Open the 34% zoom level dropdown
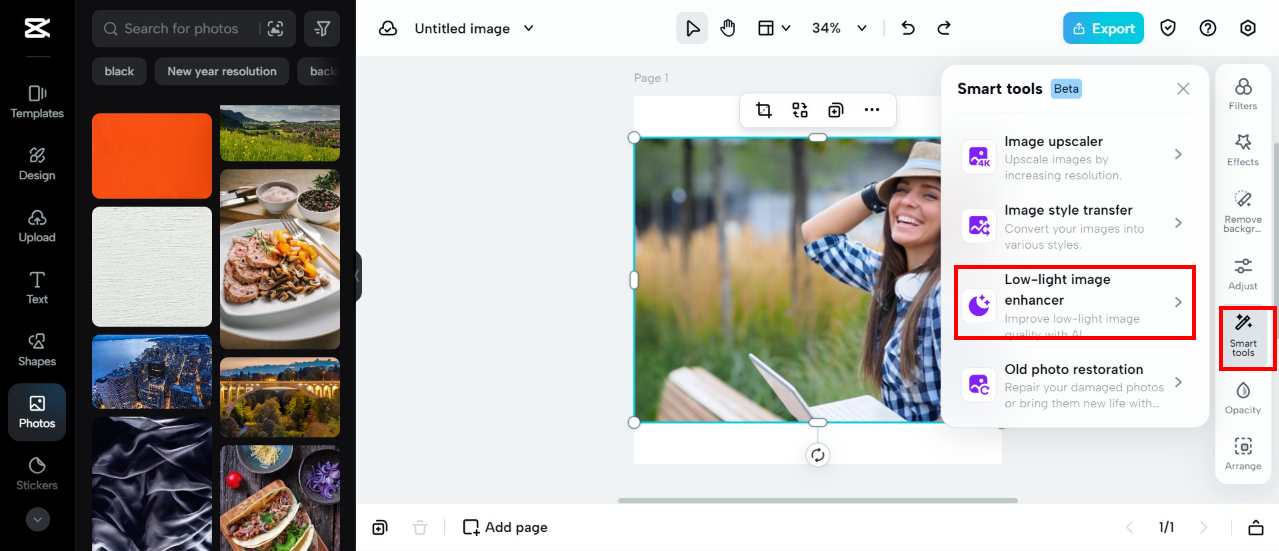1279x551 pixels. click(840, 28)
